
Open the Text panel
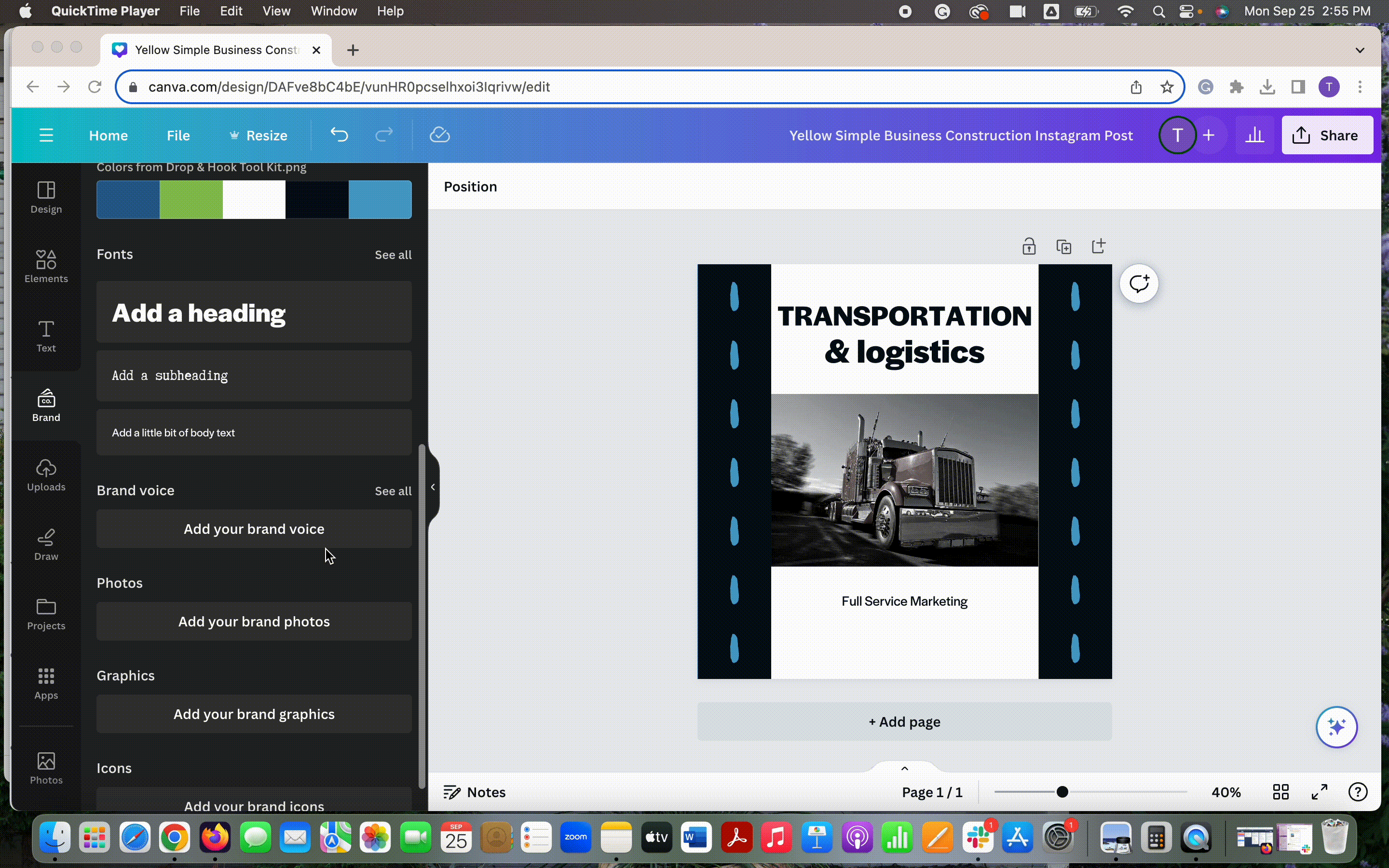pyautogui.click(x=46, y=336)
